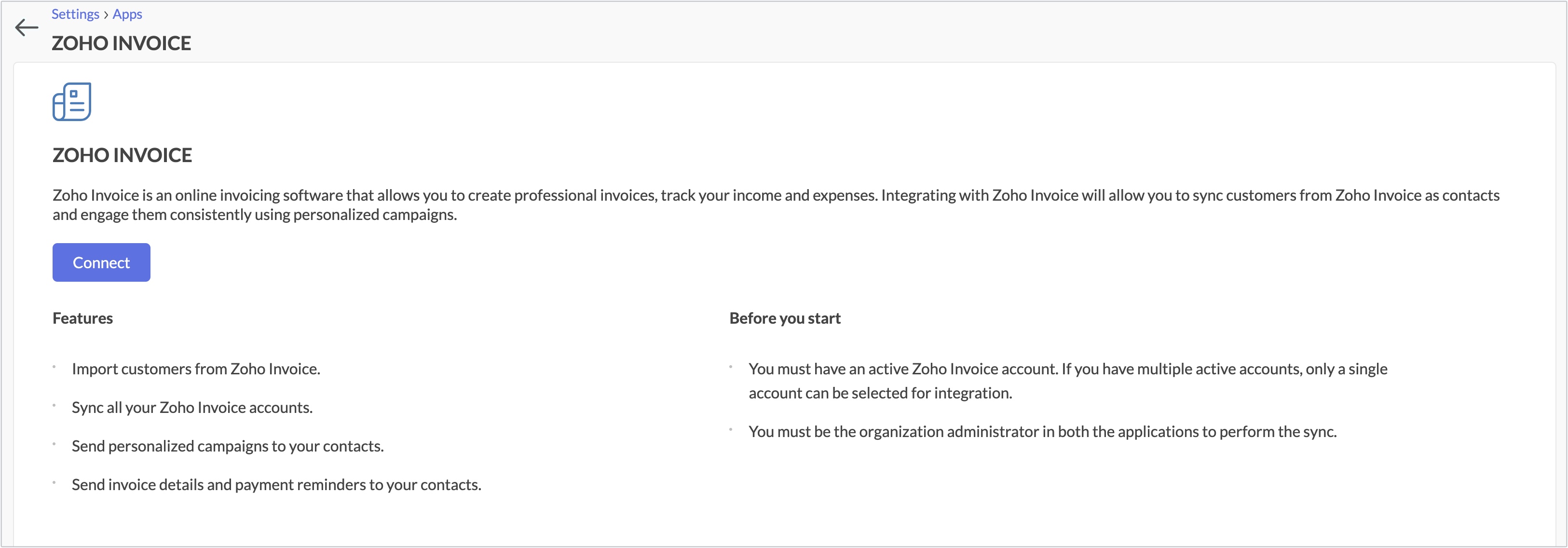Click the Features section heading

pyautogui.click(x=83, y=318)
